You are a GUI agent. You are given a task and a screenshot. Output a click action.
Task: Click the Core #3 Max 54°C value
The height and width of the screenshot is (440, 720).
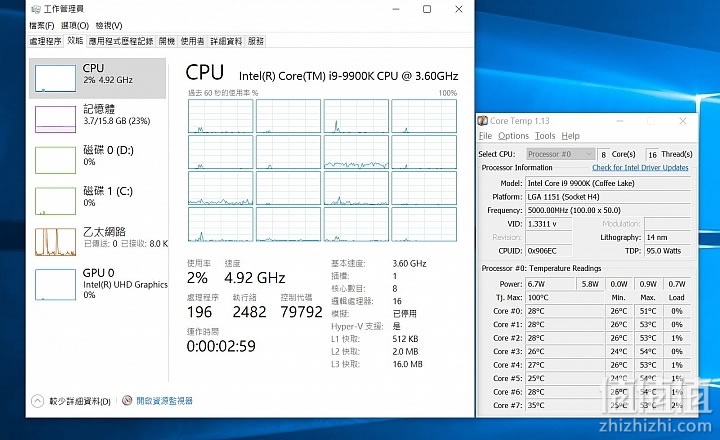[648, 351]
